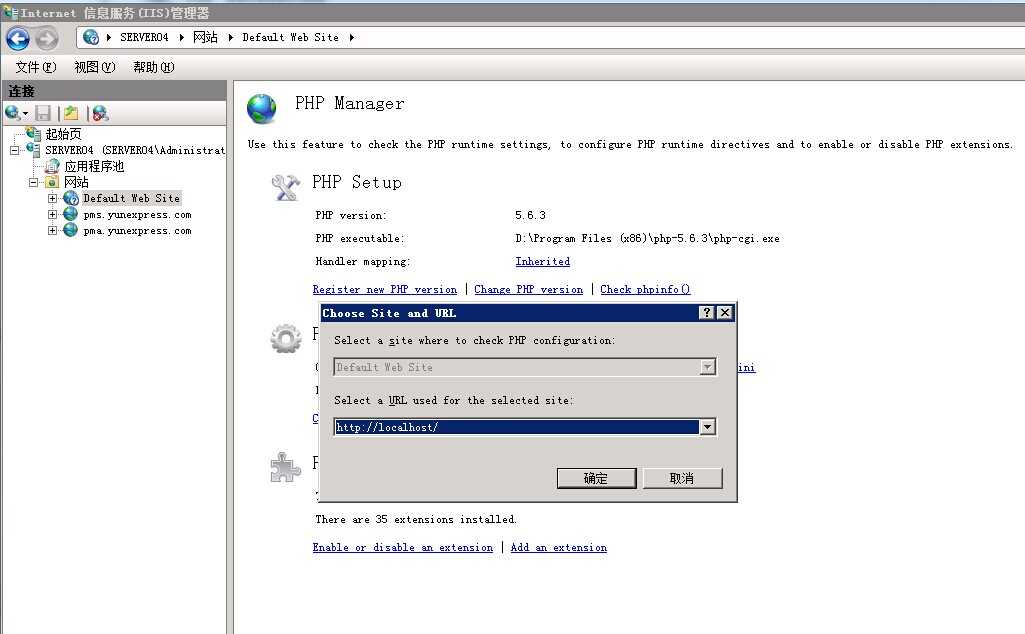1025x634 pixels.
Task: Select Application Pools (应用程序池) node
Action: tap(94, 166)
